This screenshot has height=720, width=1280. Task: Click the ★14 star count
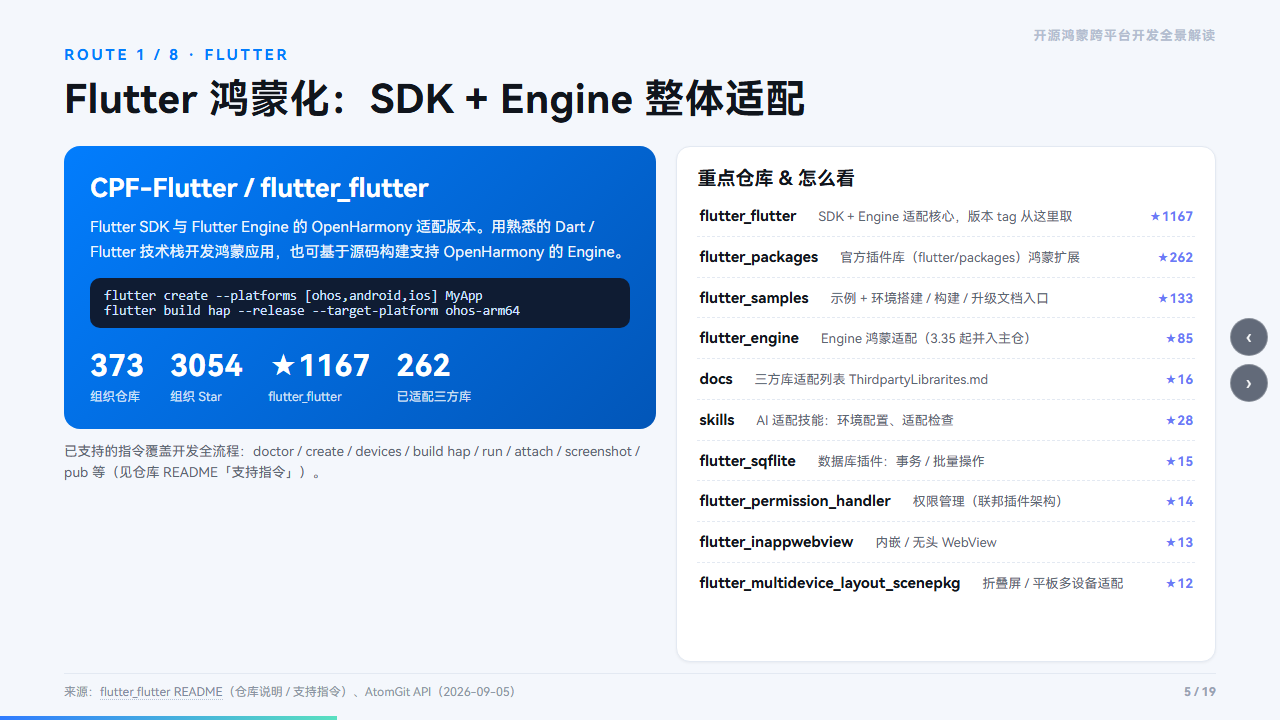tap(1179, 501)
